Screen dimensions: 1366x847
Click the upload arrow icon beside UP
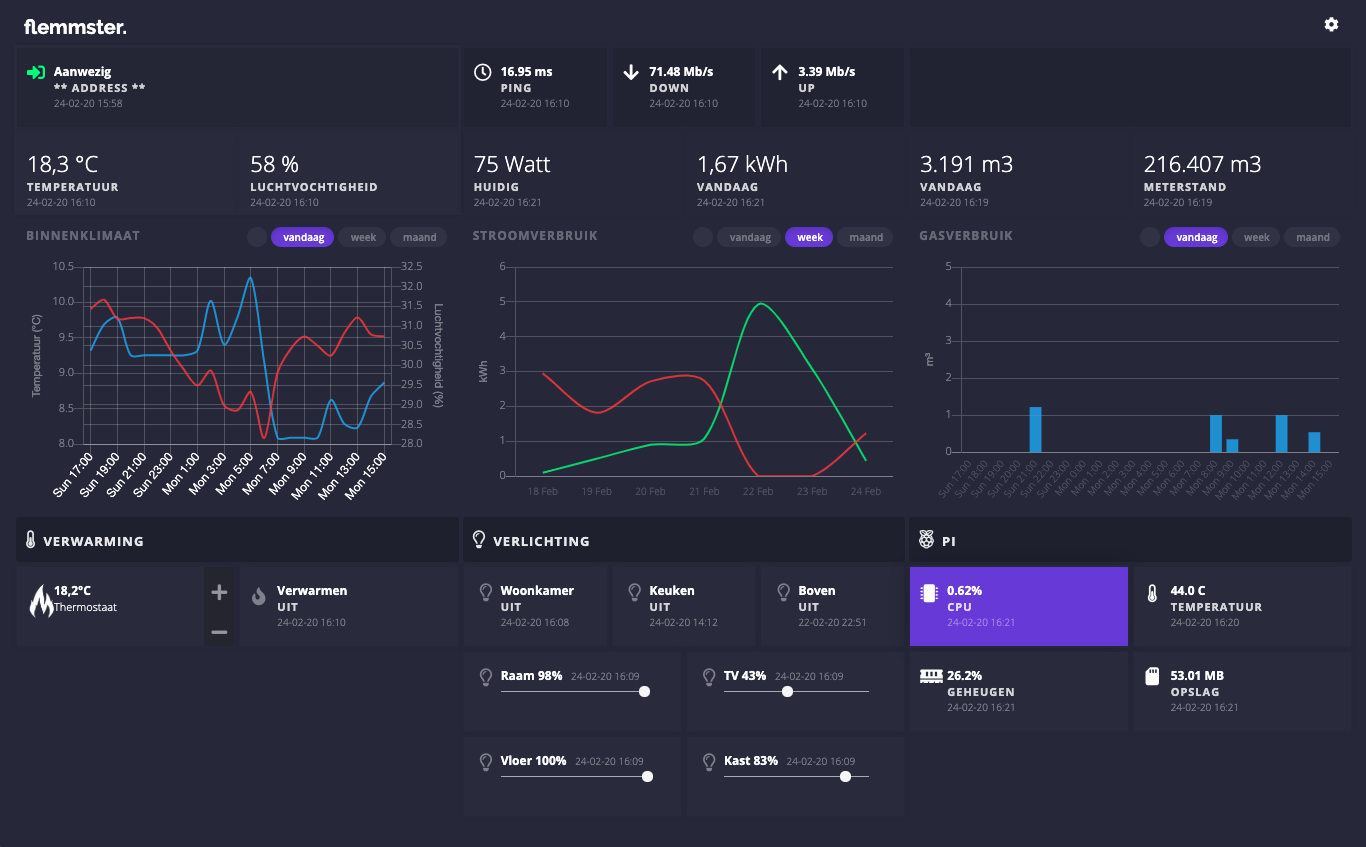pyautogui.click(x=780, y=72)
